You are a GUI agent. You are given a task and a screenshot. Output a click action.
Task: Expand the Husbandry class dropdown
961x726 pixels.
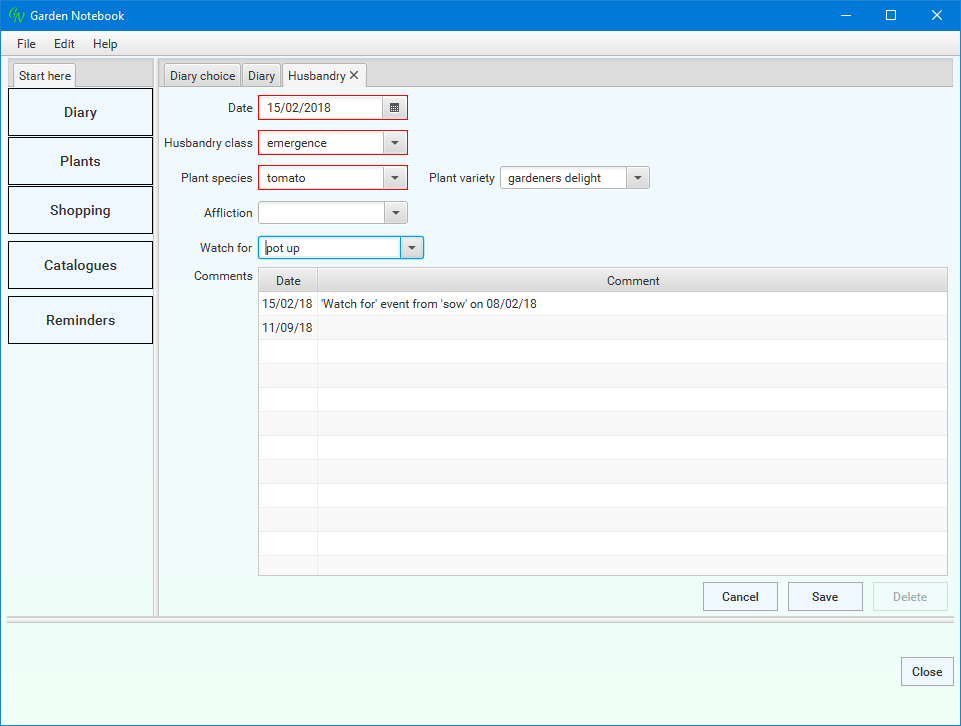pyautogui.click(x=395, y=143)
